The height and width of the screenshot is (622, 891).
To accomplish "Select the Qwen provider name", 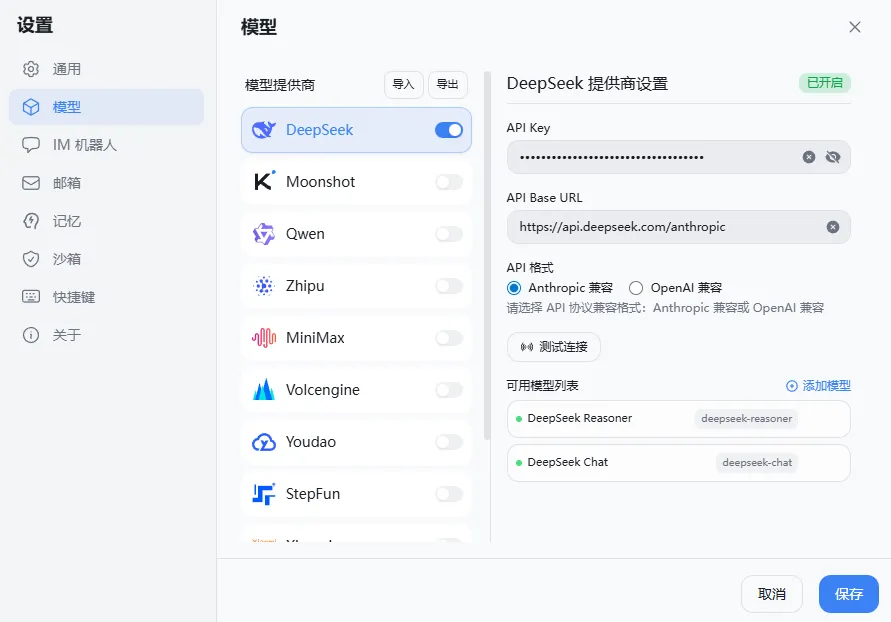I will pos(305,234).
